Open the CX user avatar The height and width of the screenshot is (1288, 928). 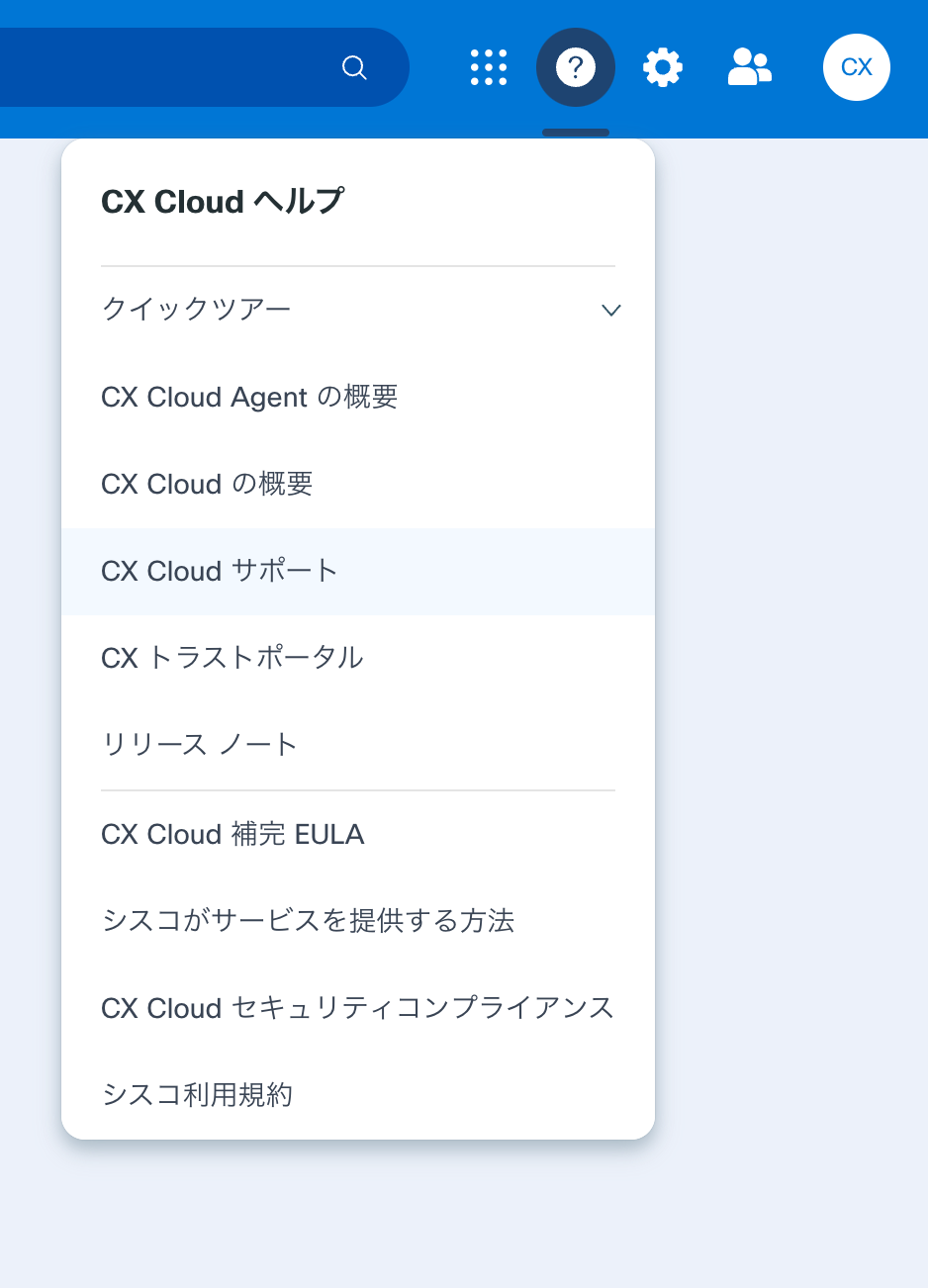[856, 67]
